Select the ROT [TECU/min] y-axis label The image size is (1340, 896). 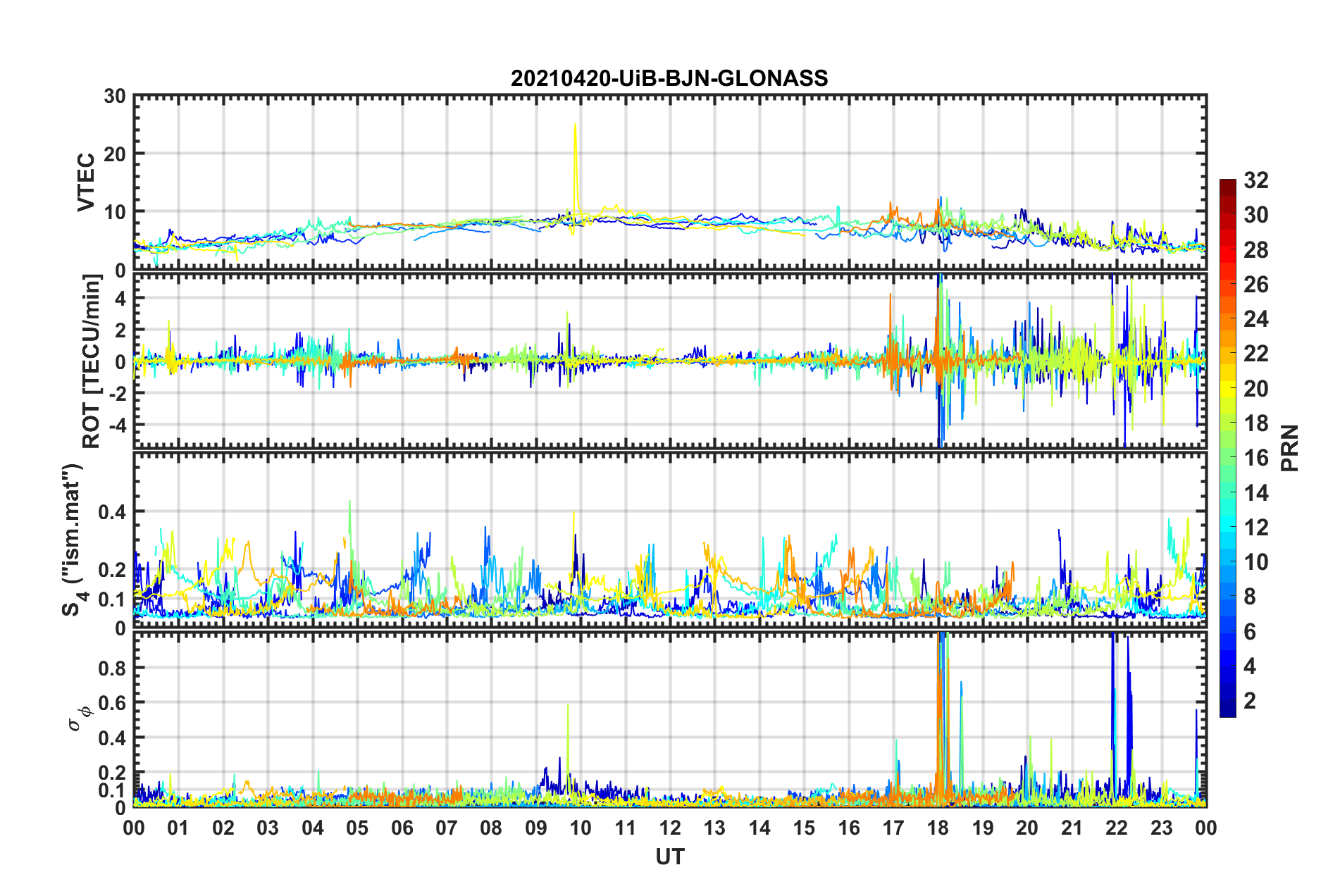click(92, 361)
